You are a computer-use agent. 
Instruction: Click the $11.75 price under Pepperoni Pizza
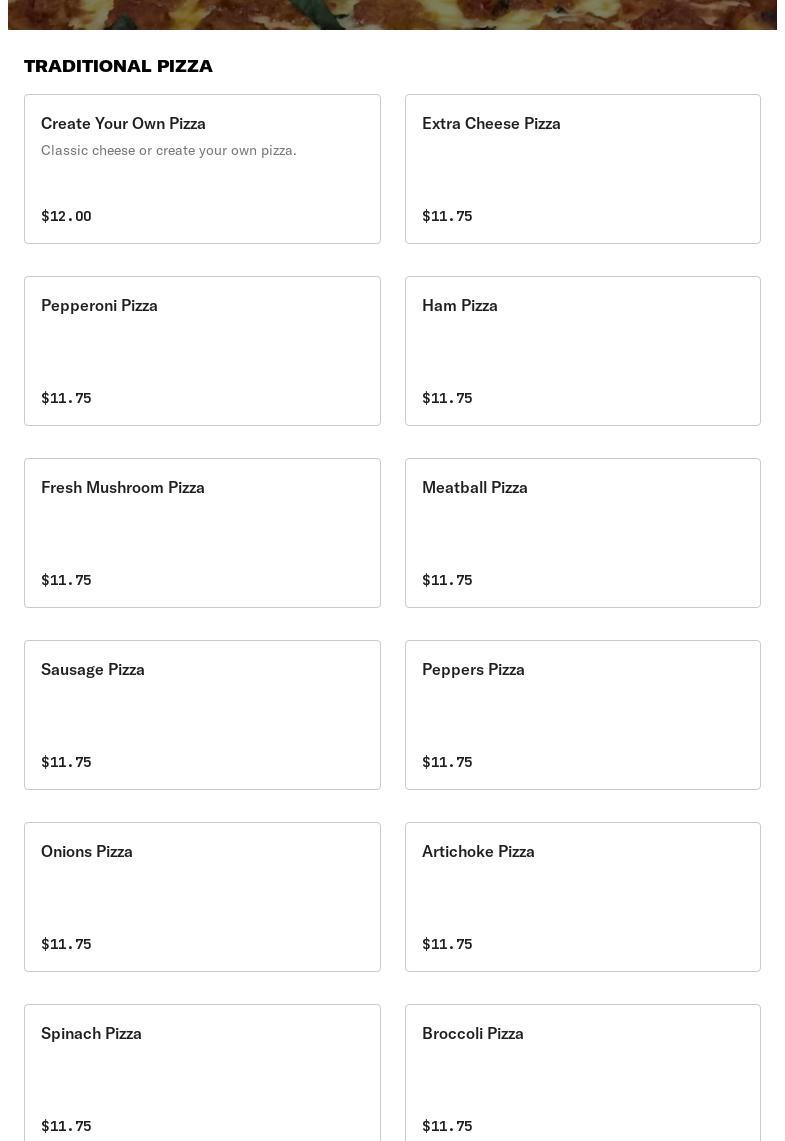[x=66, y=398]
